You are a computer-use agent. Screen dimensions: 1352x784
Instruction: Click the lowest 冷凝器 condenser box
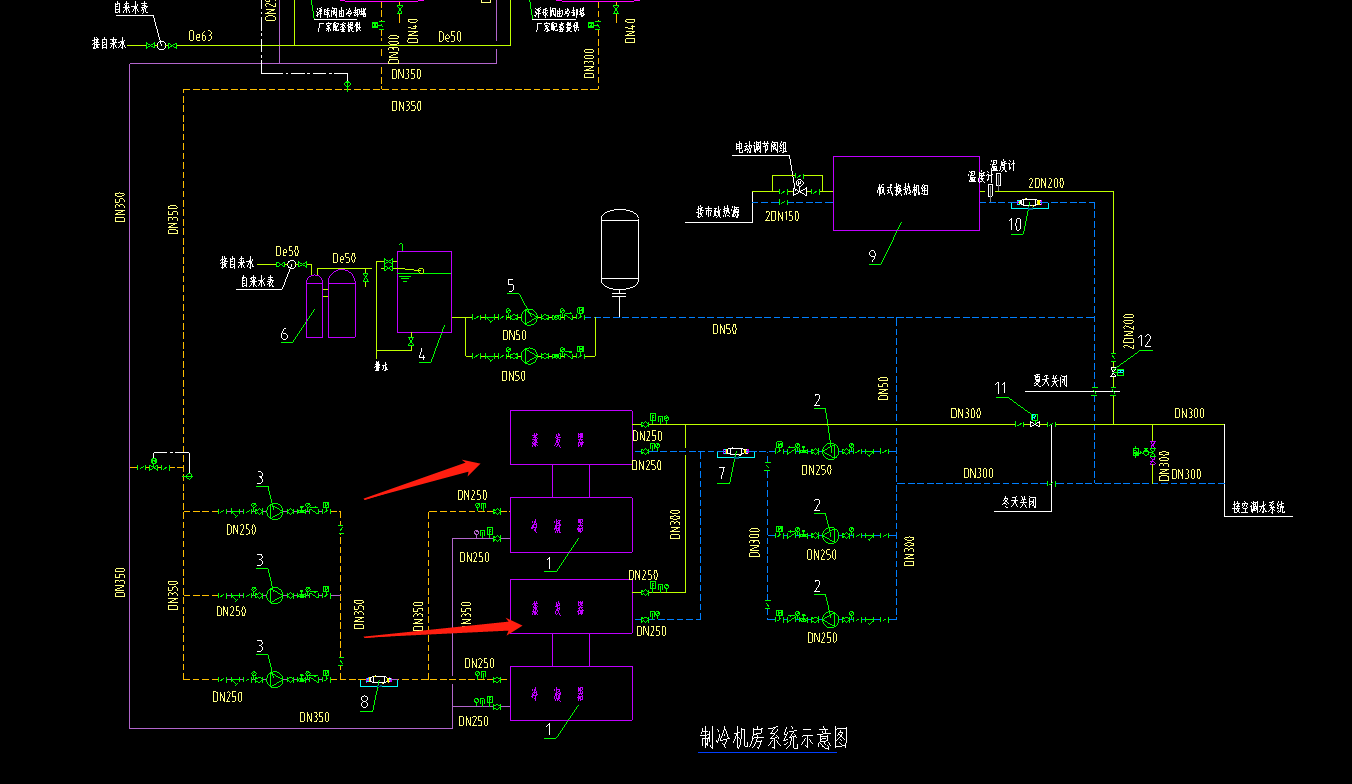(x=571, y=693)
